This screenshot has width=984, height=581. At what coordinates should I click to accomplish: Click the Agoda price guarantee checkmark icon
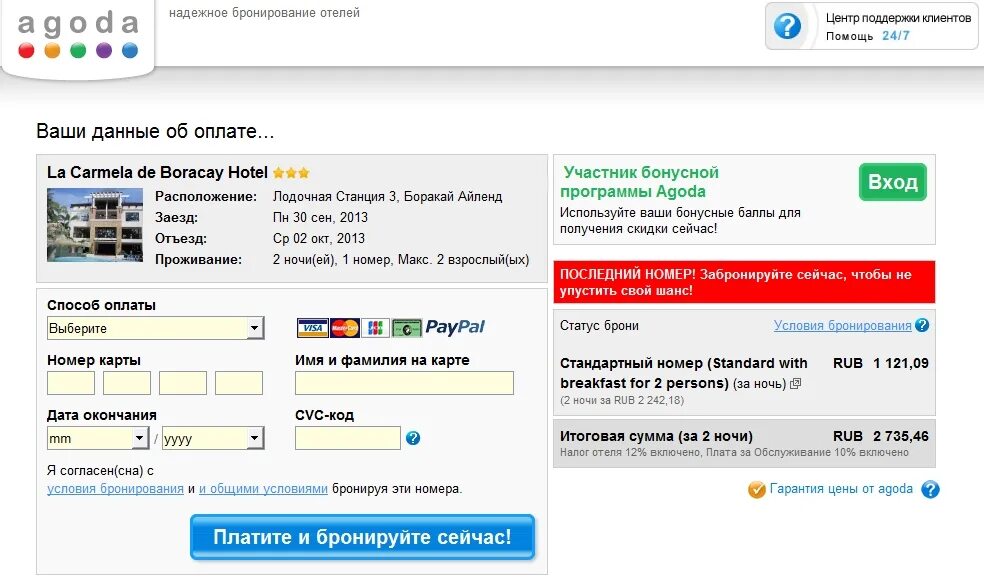(757, 489)
